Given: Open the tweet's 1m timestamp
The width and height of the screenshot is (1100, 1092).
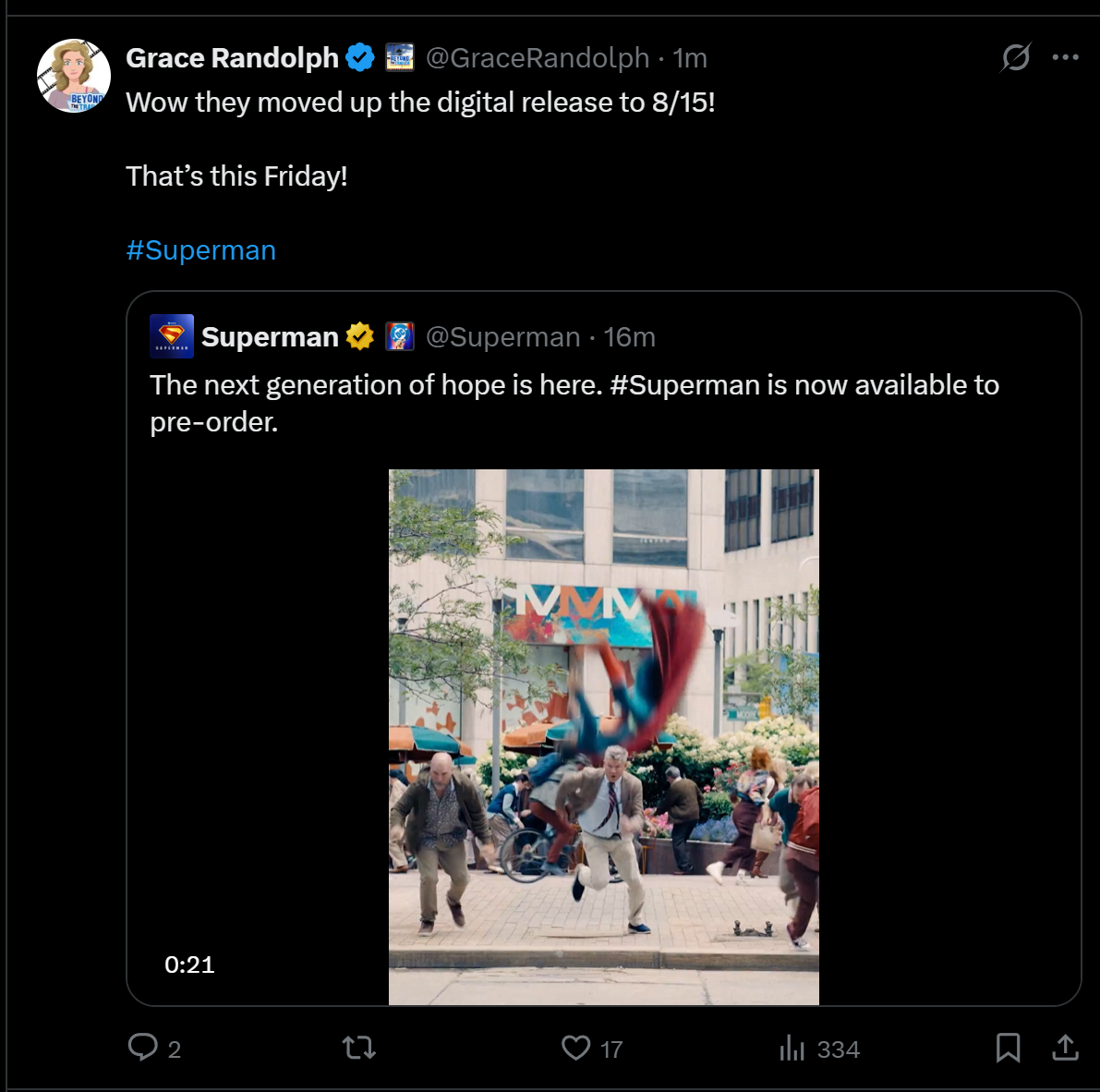Looking at the screenshot, I should 690,57.
